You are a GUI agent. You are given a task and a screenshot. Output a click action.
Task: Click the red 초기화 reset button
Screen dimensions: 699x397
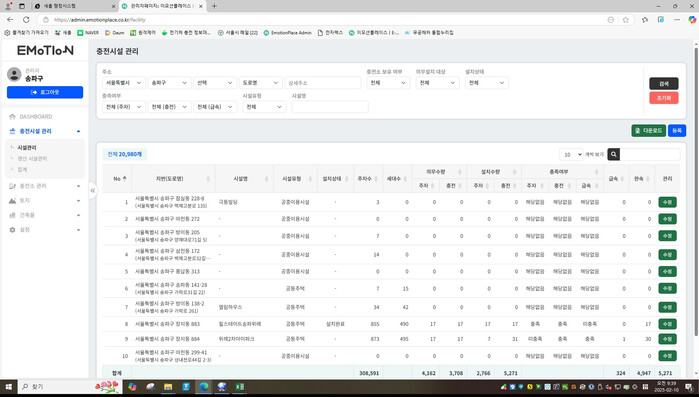(x=664, y=98)
